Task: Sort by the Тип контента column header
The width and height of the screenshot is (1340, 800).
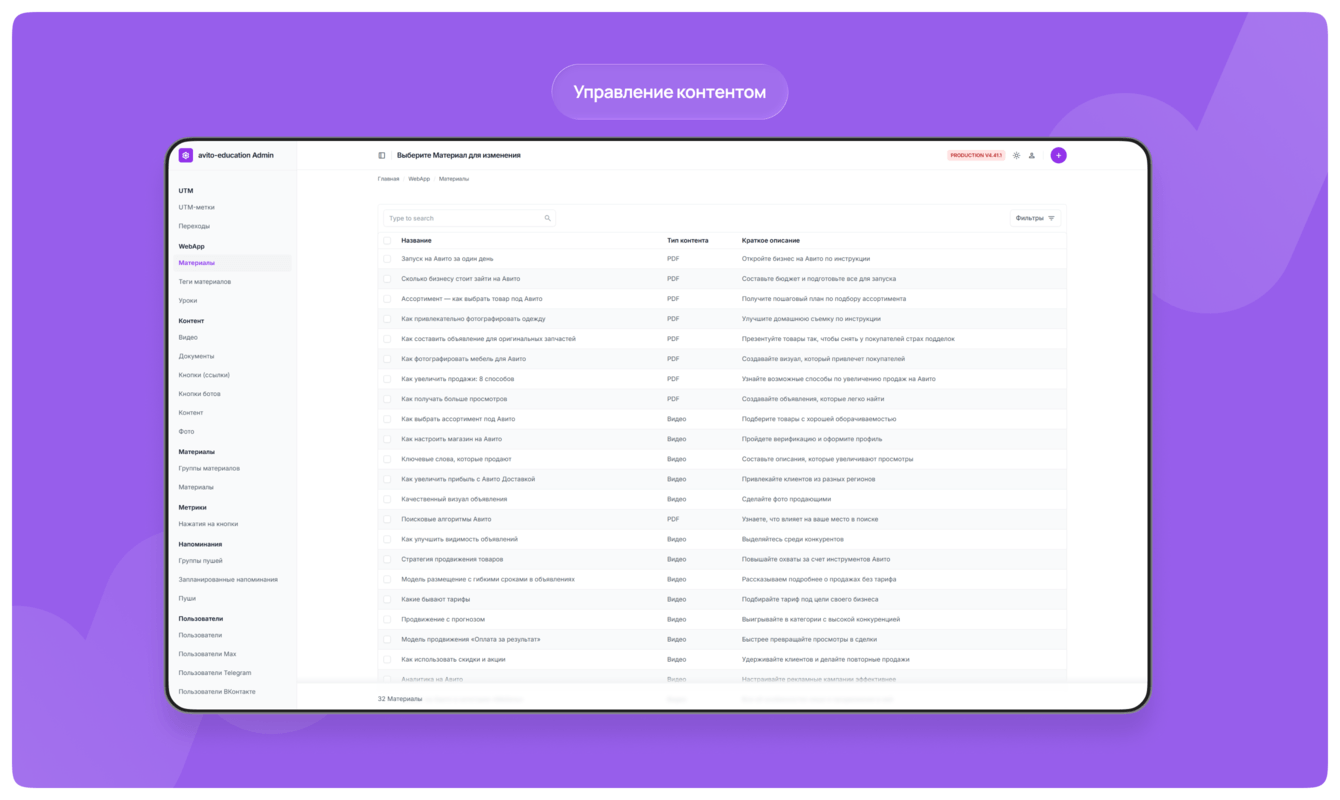Action: pyautogui.click(x=688, y=241)
